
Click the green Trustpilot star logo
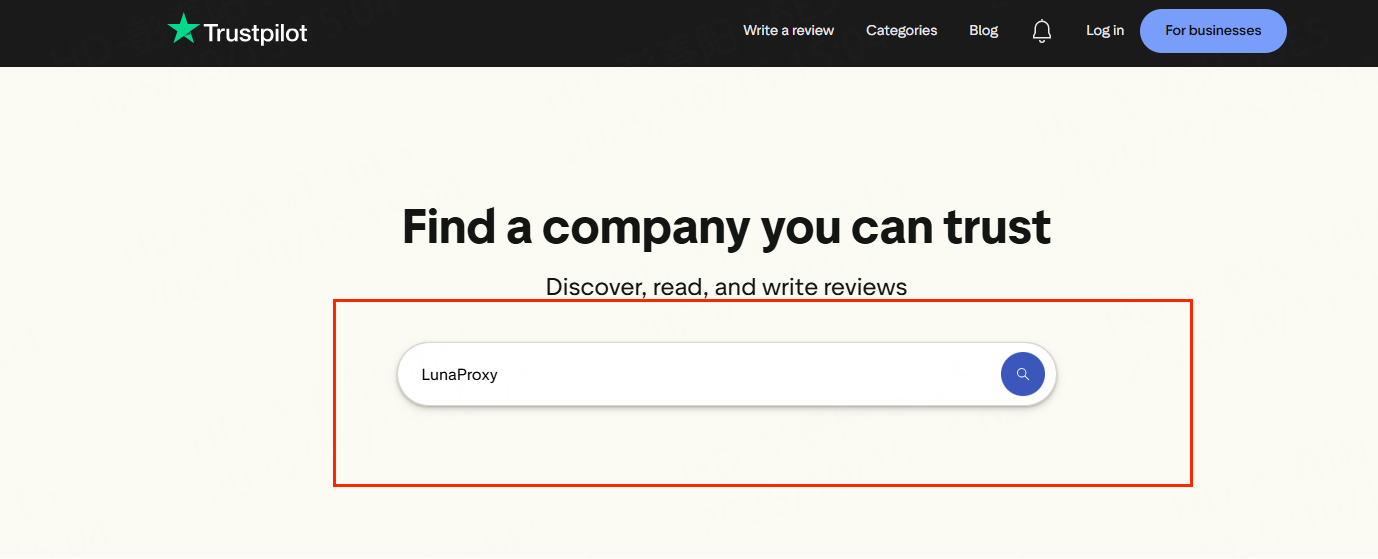[183, 29]
